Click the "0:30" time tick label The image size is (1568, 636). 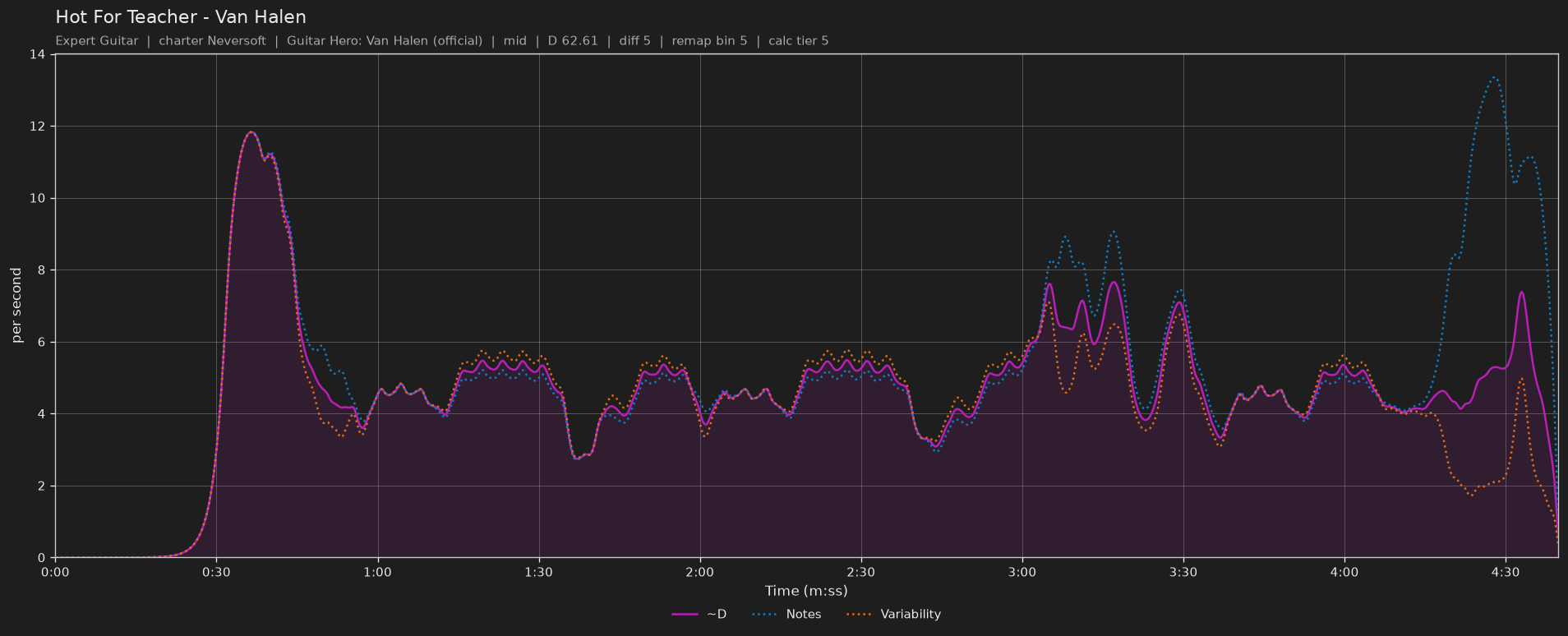click(x=216, y=573)
